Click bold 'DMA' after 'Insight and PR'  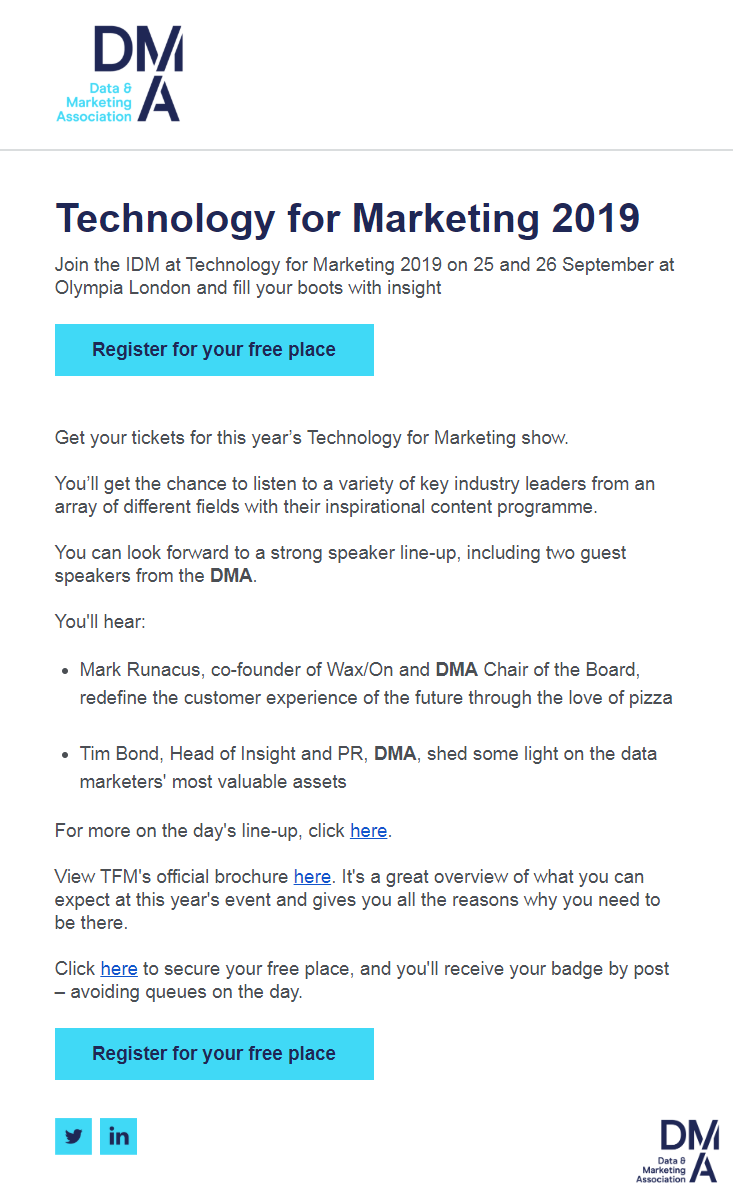[395, 754]
